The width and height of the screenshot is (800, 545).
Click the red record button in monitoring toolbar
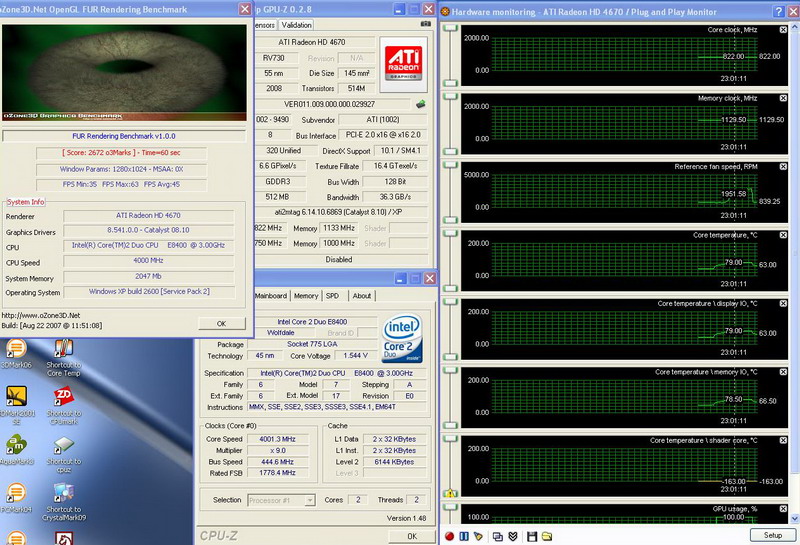tap(451, 535)
